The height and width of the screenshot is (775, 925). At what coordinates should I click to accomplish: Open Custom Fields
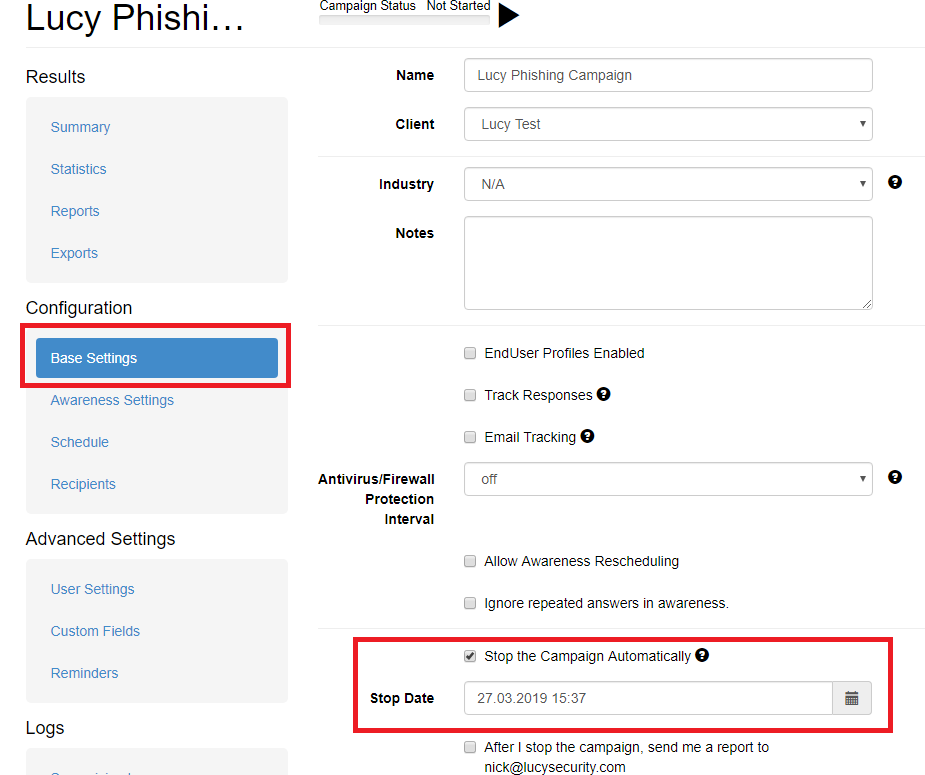coord(95,631)
